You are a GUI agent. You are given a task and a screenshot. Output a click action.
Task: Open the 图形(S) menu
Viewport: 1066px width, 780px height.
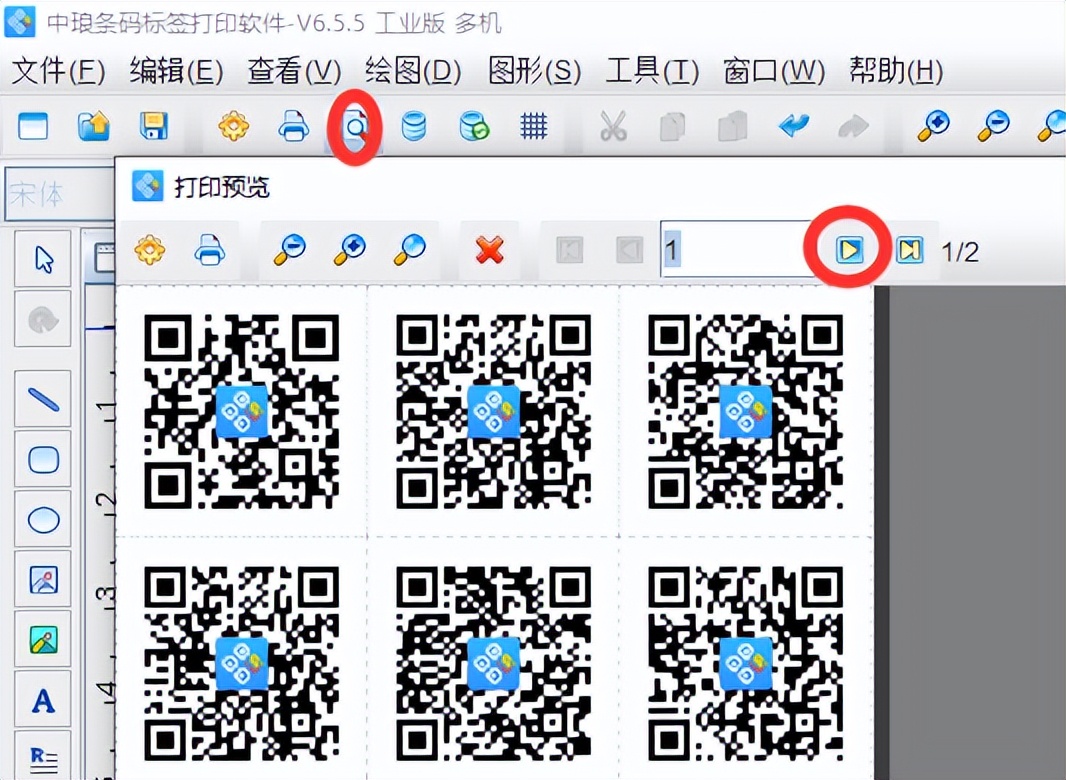pyautogui.click(x=534, y=71)
